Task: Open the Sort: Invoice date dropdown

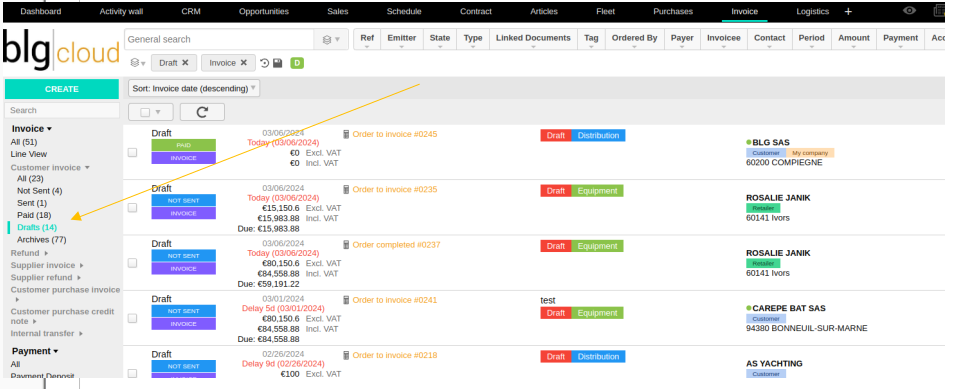Action: pos(194,88)
